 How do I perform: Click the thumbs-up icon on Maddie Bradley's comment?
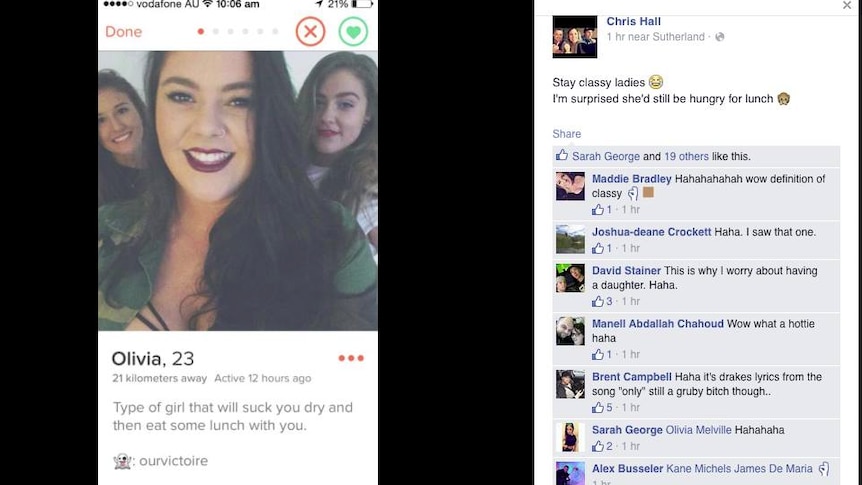coord(598,210)
